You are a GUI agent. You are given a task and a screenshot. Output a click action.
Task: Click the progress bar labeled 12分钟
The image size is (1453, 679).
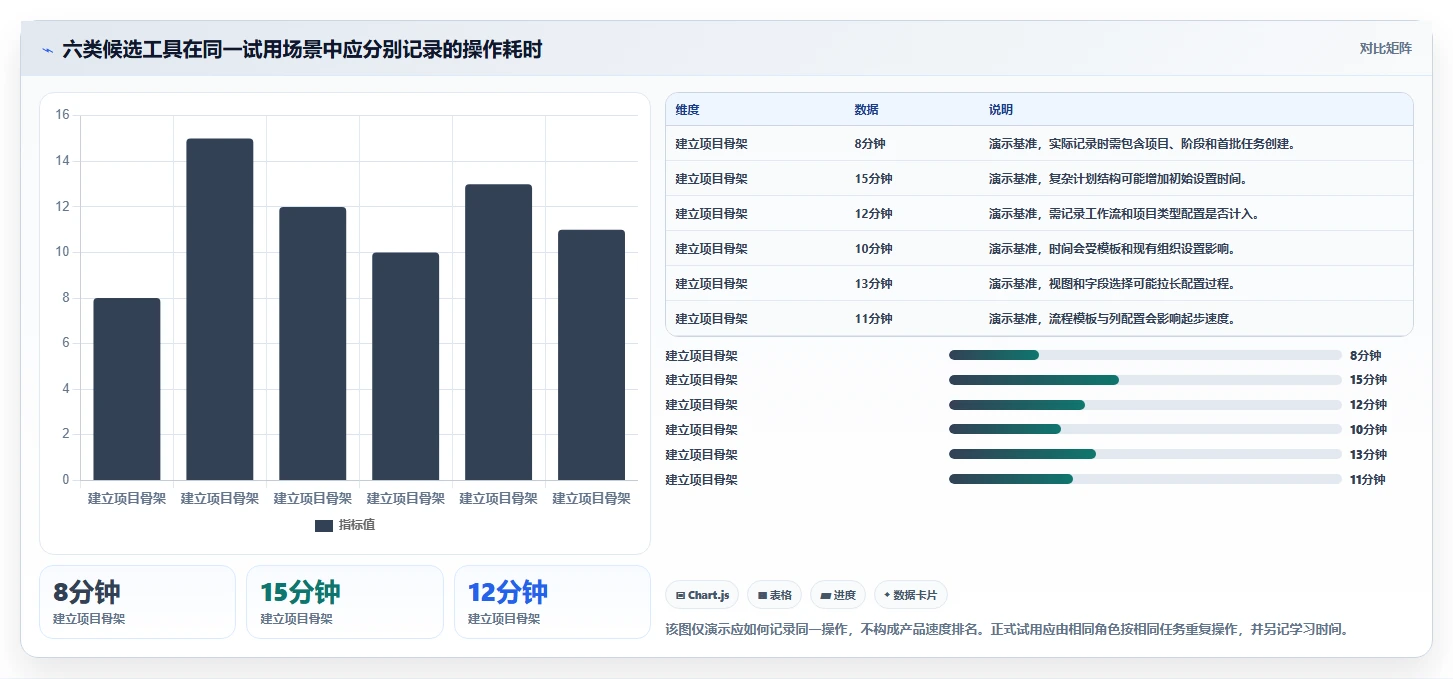click(1145, 405)
